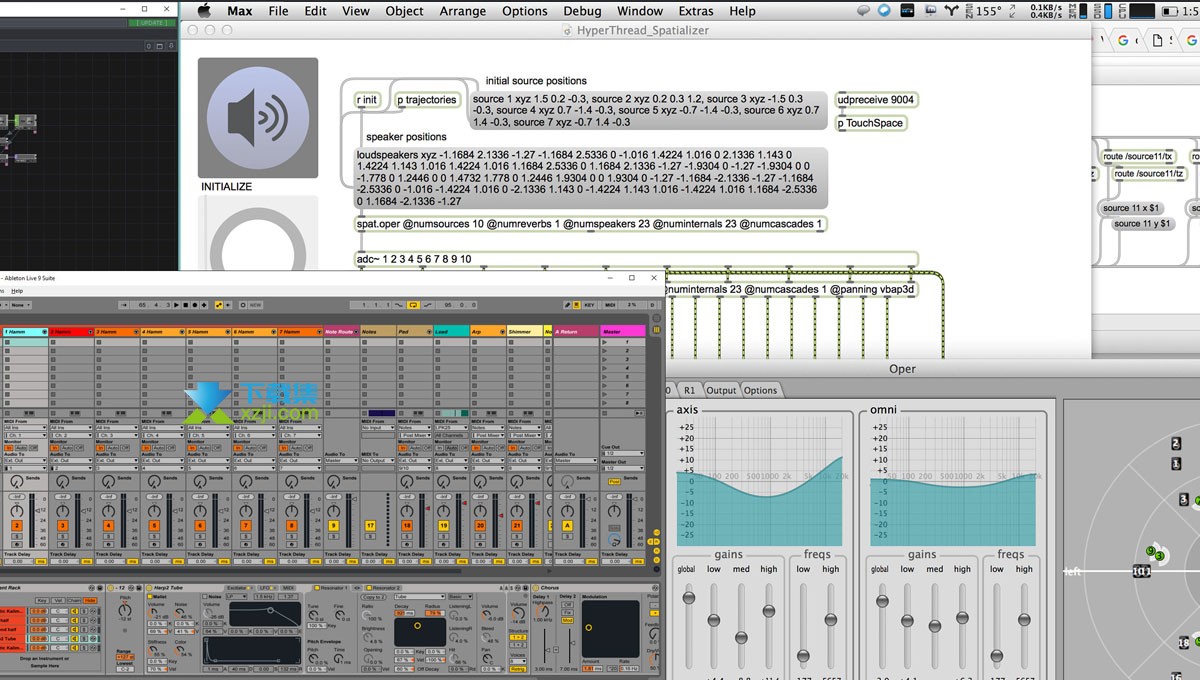Screen dimensions: 1200x680
Task: Click the 'p trajectories' object in Max
Action: tap(427, 99)
